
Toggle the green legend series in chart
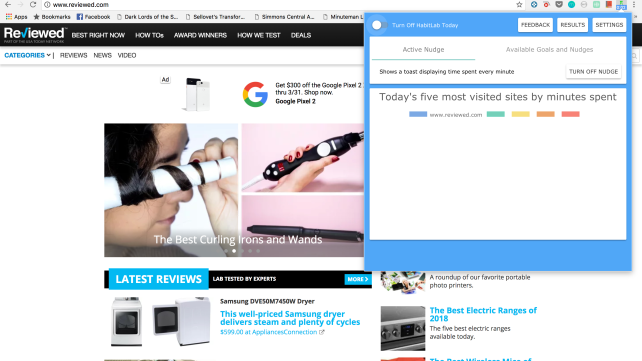pyautogui.click(x=495, y=114)
